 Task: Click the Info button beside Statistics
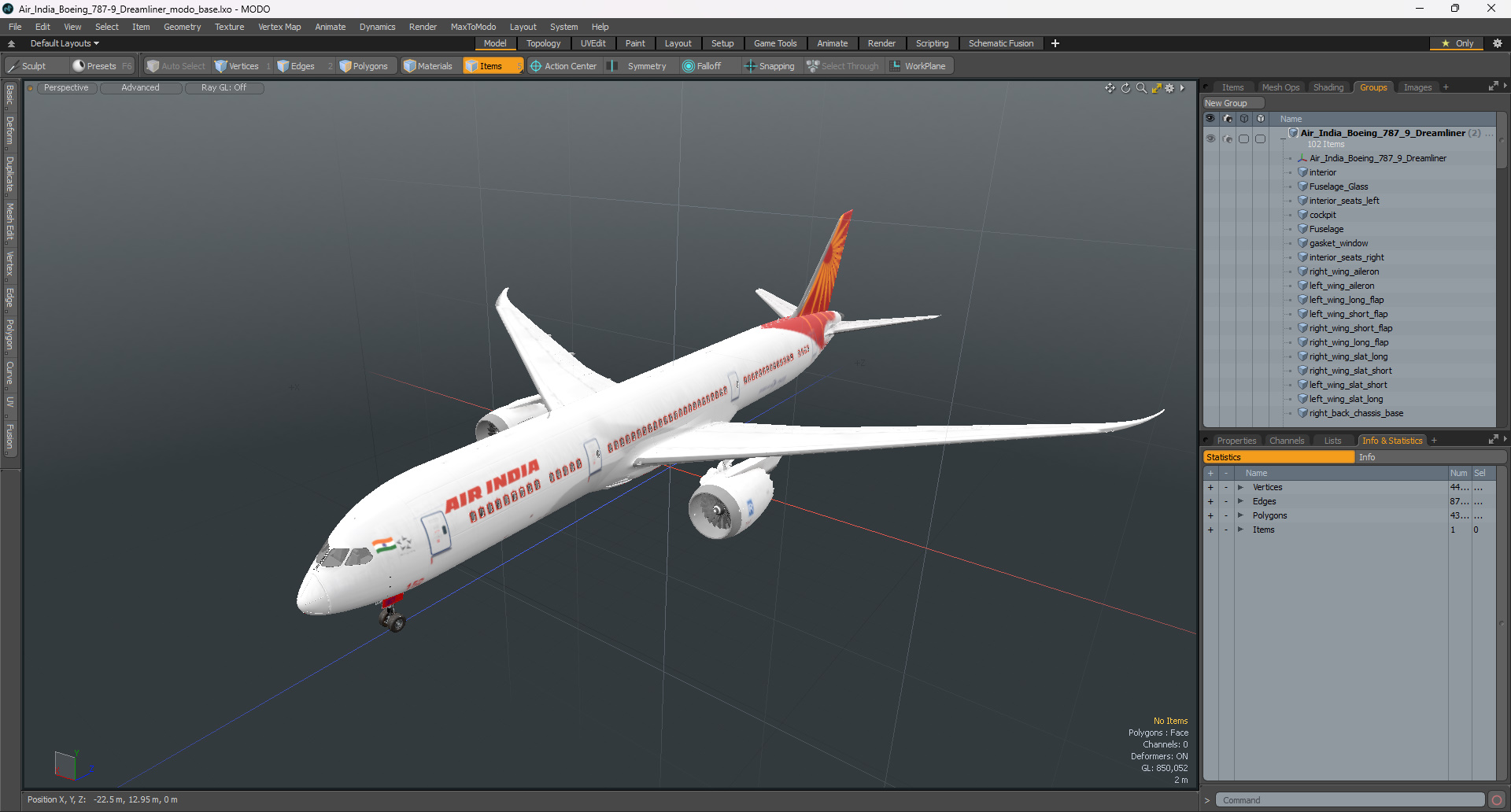(1431, 457)
